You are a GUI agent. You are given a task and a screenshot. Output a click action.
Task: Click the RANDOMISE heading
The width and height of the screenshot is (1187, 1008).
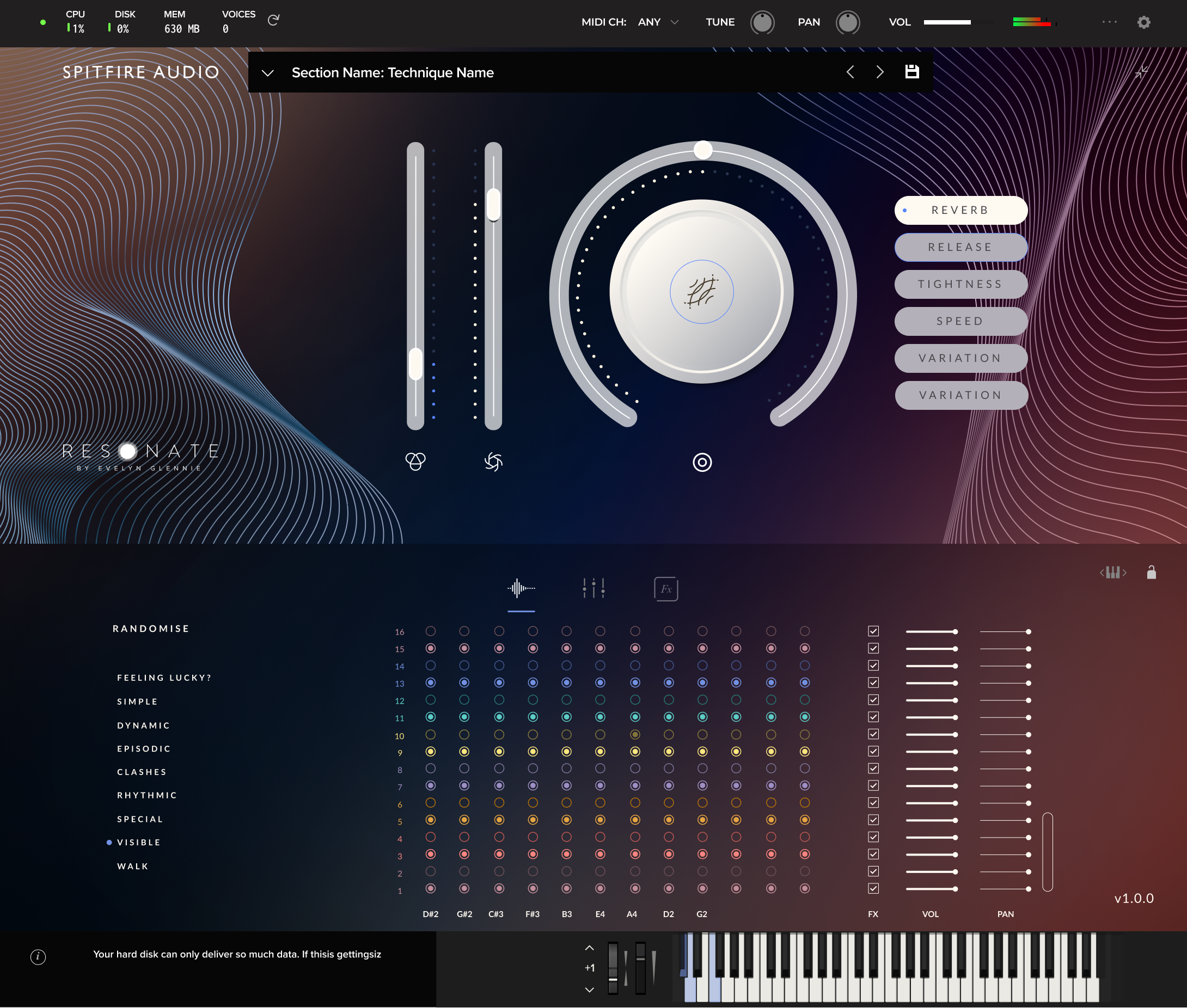[x=151, y=629]
